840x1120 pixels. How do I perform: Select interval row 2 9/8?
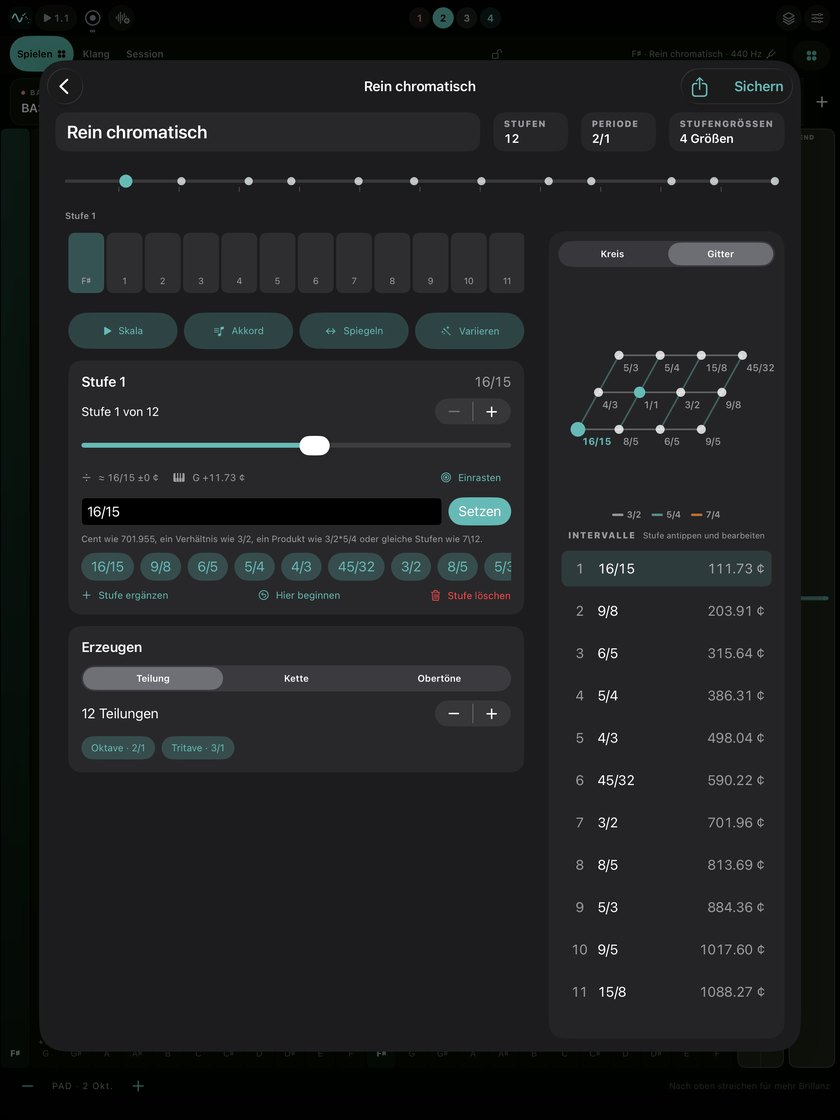[x=666, y=611]
